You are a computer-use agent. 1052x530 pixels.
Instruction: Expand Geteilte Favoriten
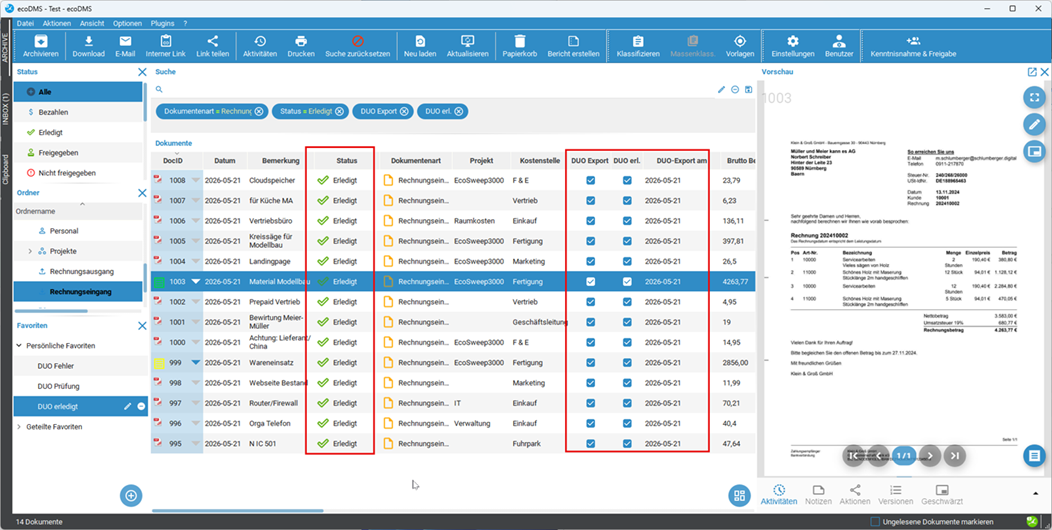[x=19, y=427]
